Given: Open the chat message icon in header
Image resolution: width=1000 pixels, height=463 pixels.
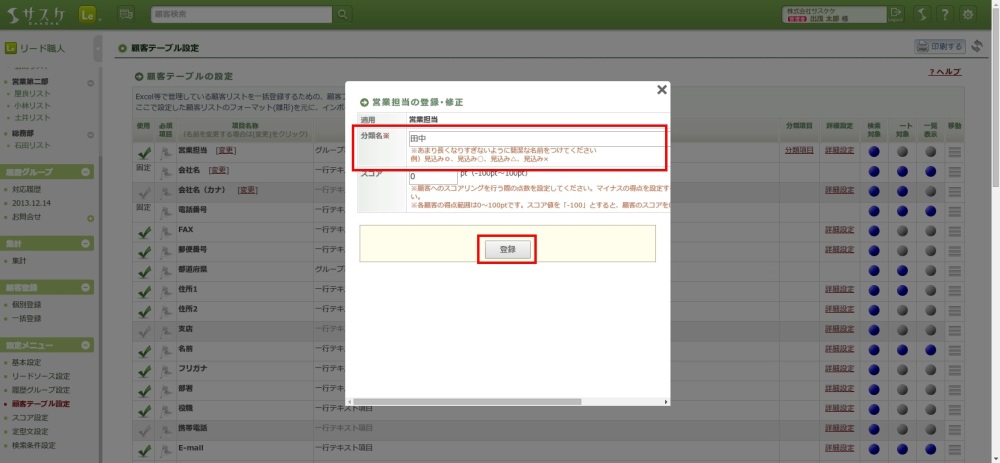Looking at the screenshot, I should click(126, 14).
